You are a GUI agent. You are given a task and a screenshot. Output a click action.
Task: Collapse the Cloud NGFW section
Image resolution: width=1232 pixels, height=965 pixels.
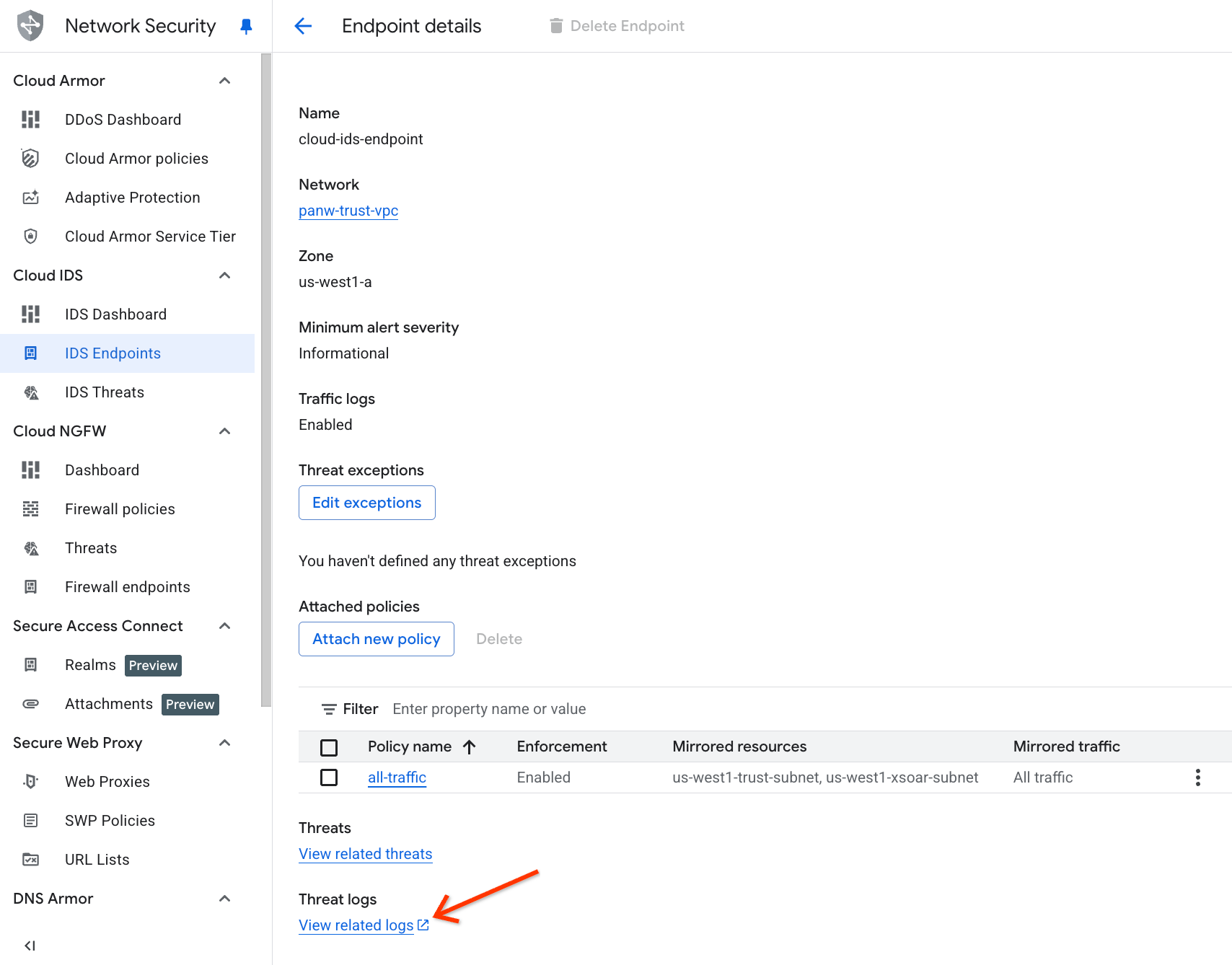pyautogui.click(x=225, y=431)
